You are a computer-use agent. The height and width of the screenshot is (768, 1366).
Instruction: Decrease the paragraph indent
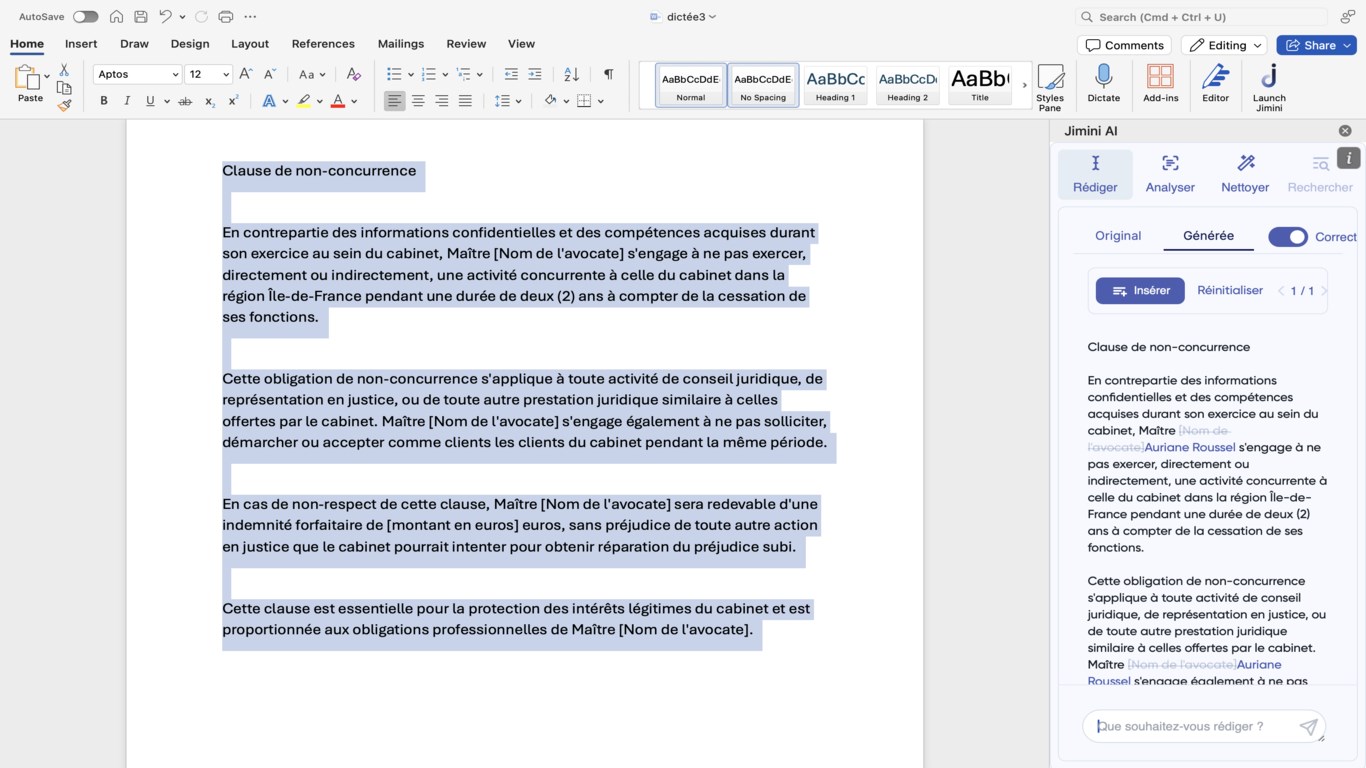511,74
